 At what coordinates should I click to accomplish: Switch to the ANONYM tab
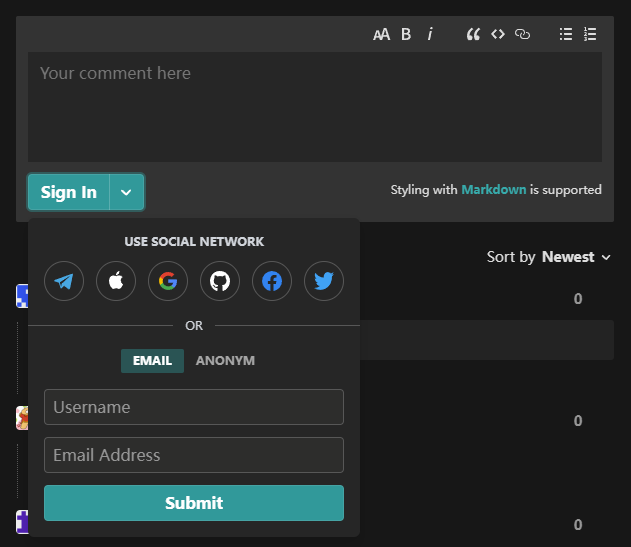(x=225, y=361)
